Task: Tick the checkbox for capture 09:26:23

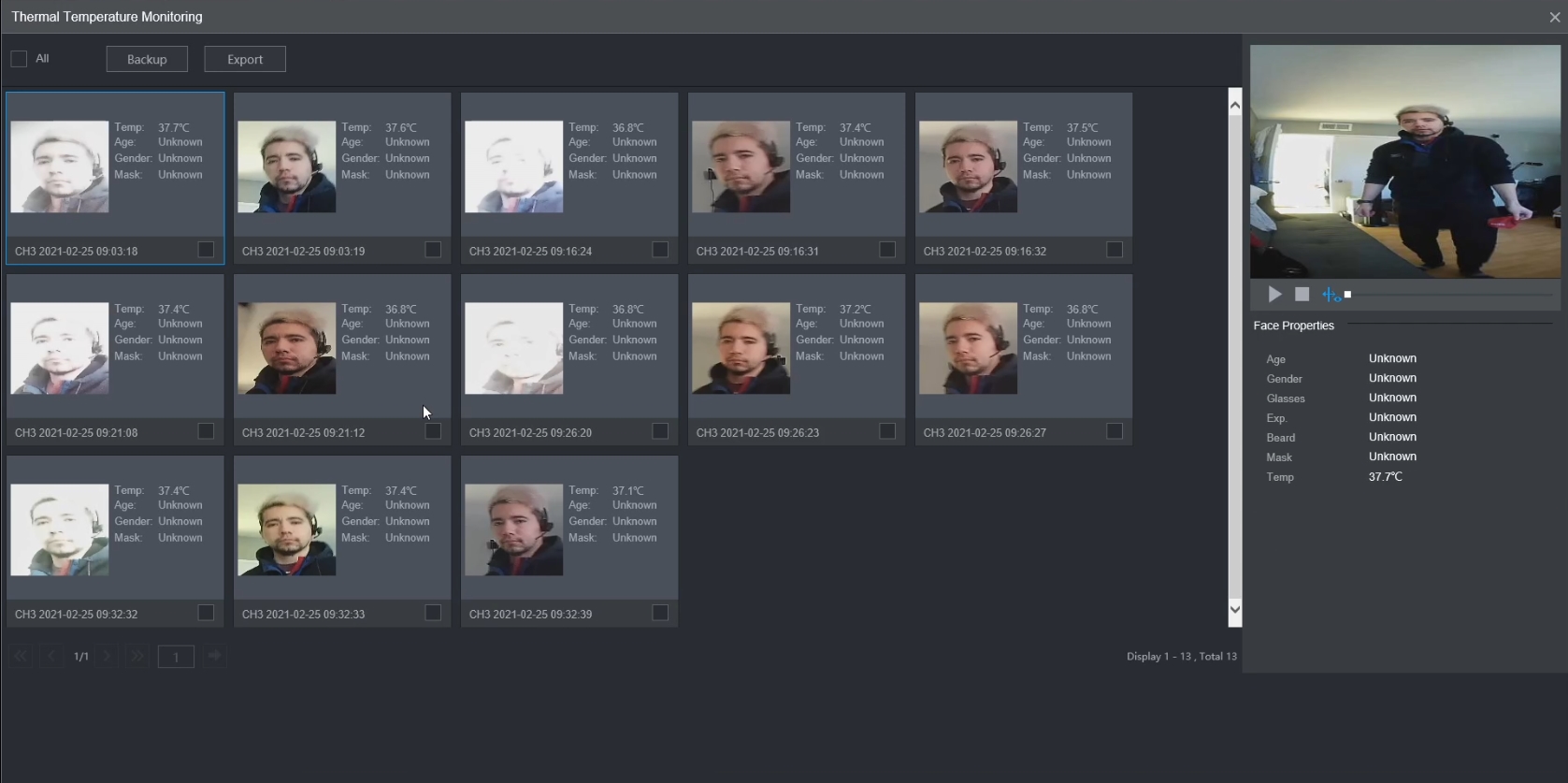Action: click(x=887, y=431)
